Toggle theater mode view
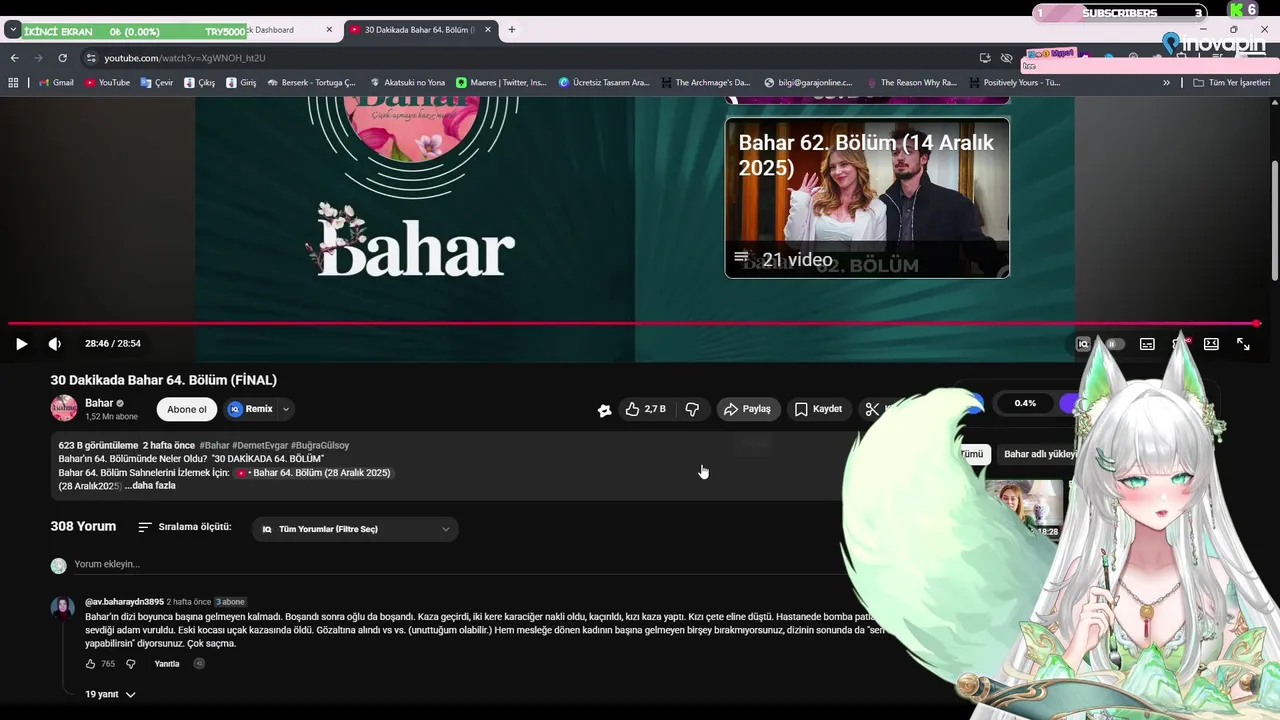 [1211, 344]
